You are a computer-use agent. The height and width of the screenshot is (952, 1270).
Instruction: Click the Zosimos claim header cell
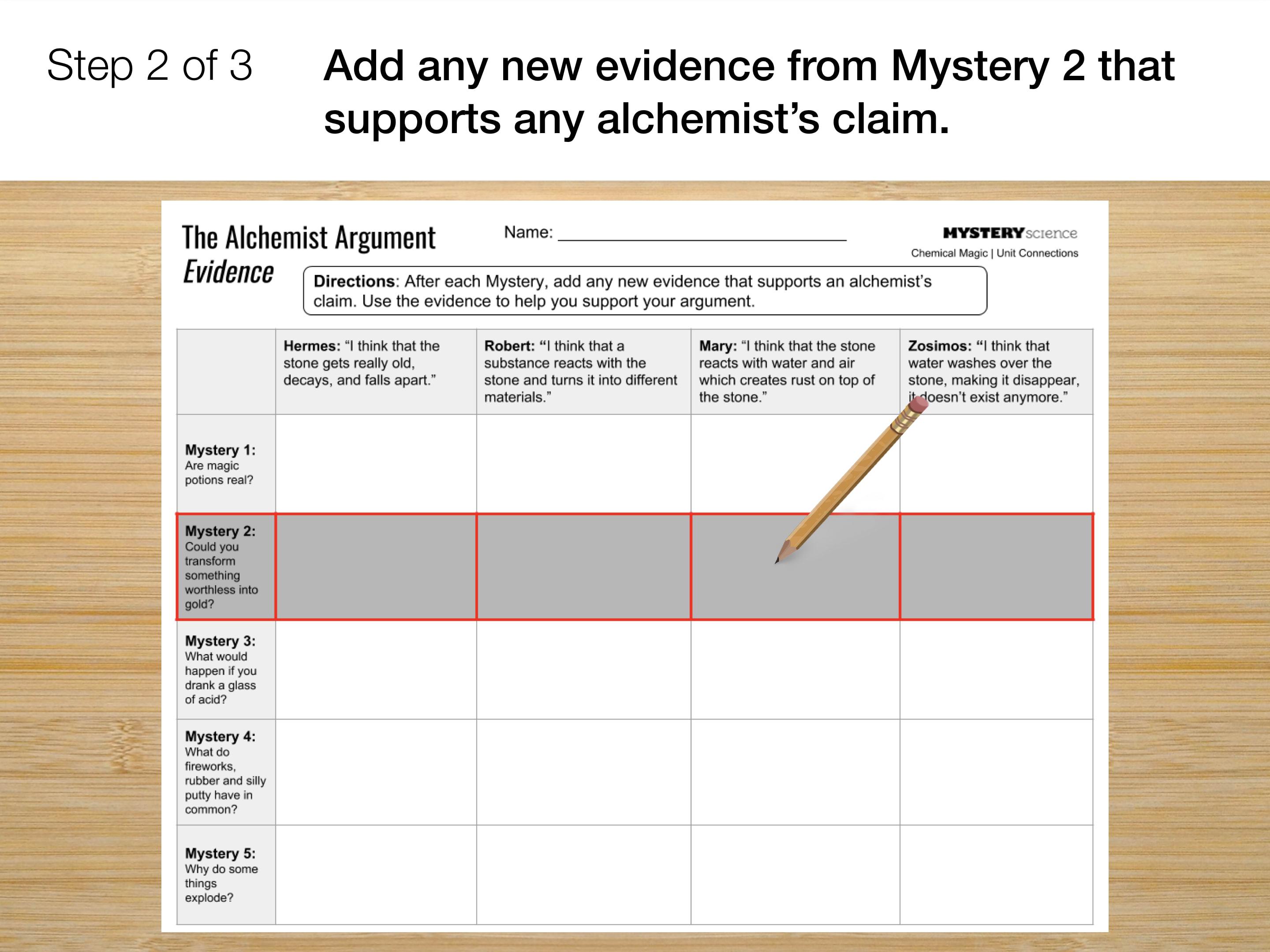pyautogui.click(x=996, y=372)
